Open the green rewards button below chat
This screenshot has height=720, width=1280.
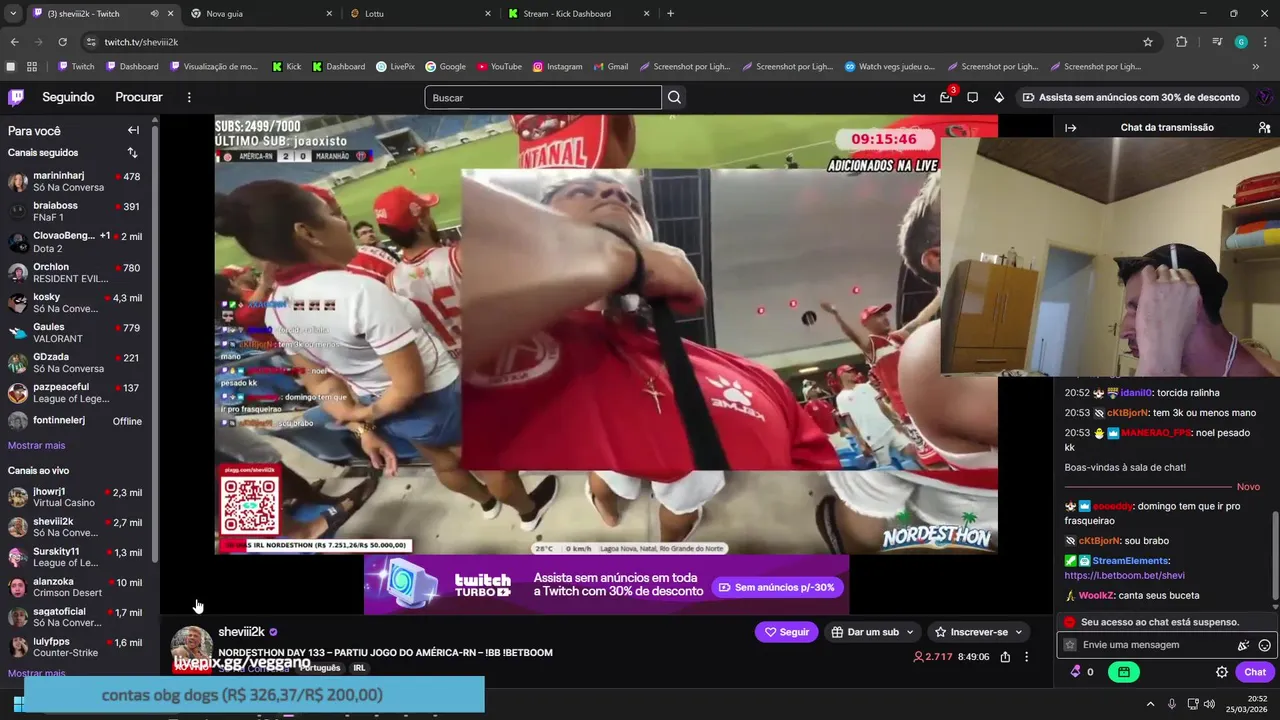click(1123, 672)
